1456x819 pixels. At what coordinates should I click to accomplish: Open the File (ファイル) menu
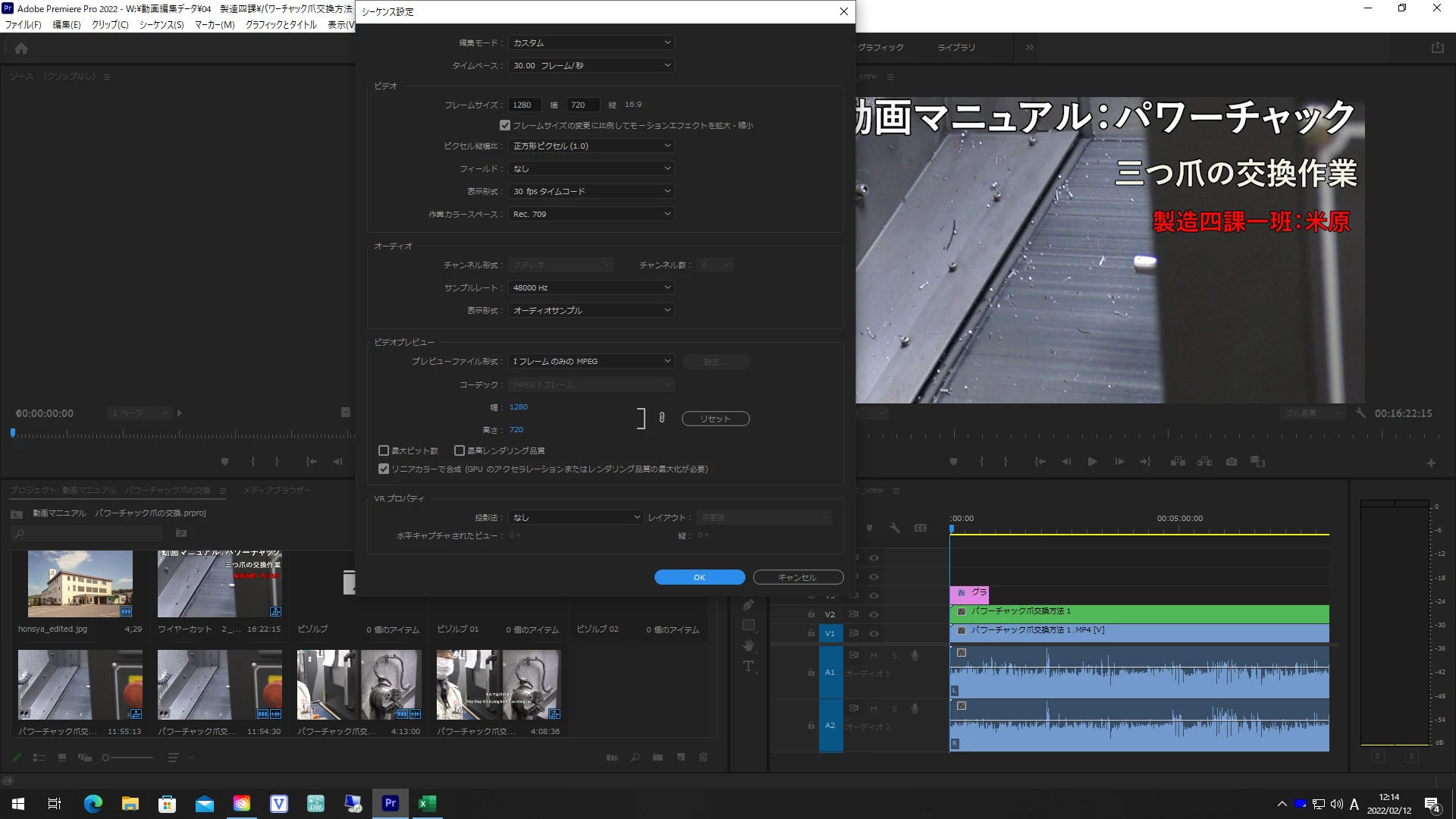click(x=24, y=25)
